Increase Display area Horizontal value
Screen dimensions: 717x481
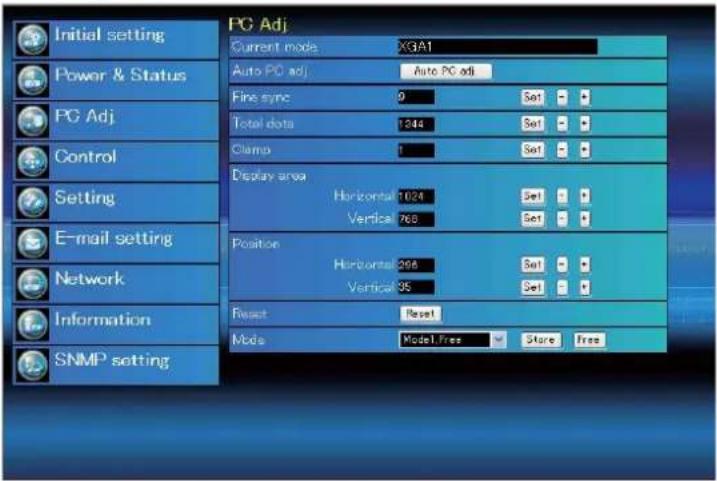pyautogui.click(x=584, y=196)
